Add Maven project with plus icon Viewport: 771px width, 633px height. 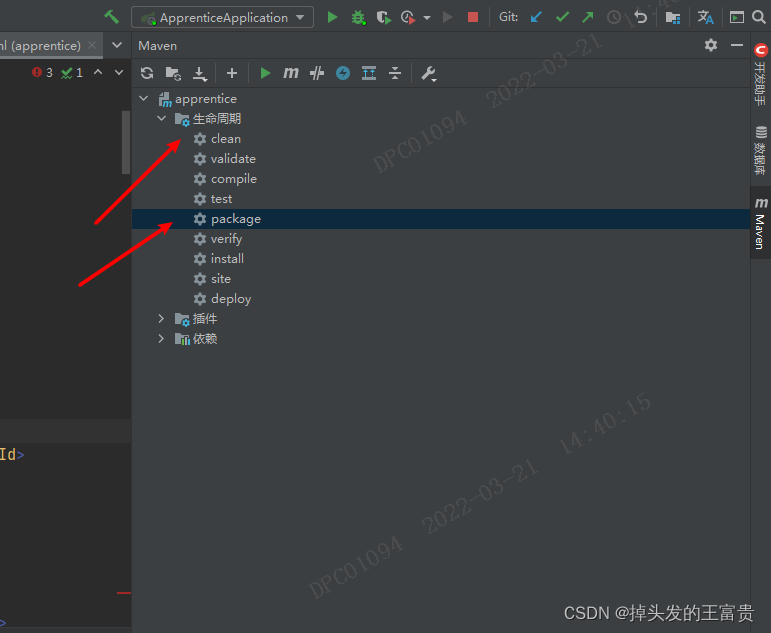coord(232,73)
